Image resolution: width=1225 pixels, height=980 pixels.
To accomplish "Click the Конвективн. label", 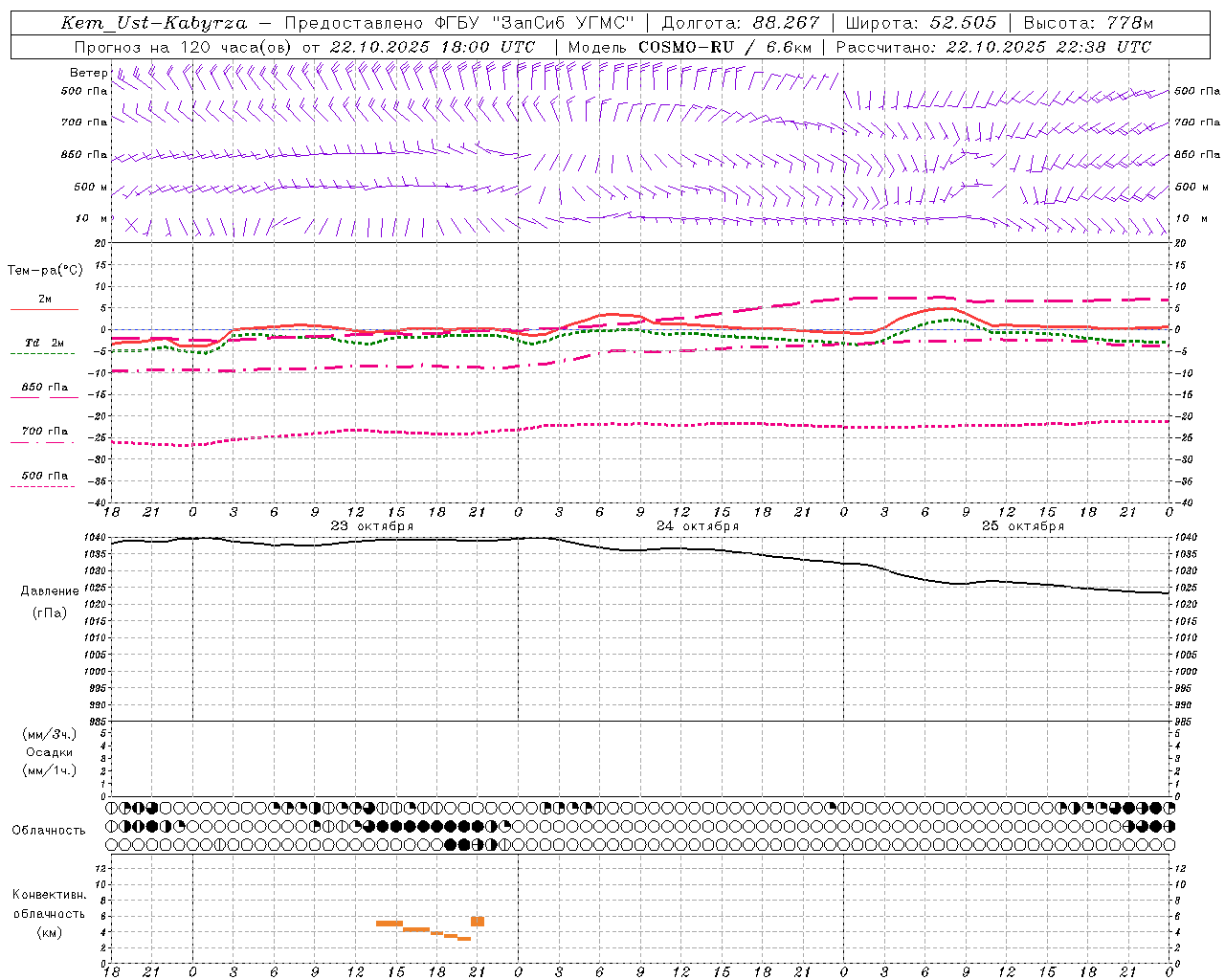I will (x=49, y=895).
